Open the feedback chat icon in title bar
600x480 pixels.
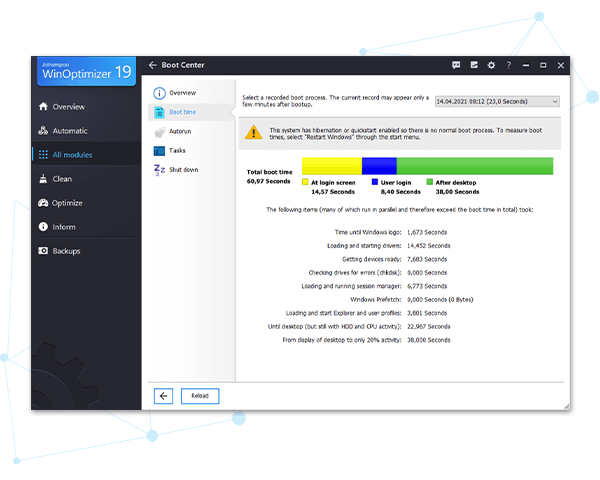(x=456, y=65)
